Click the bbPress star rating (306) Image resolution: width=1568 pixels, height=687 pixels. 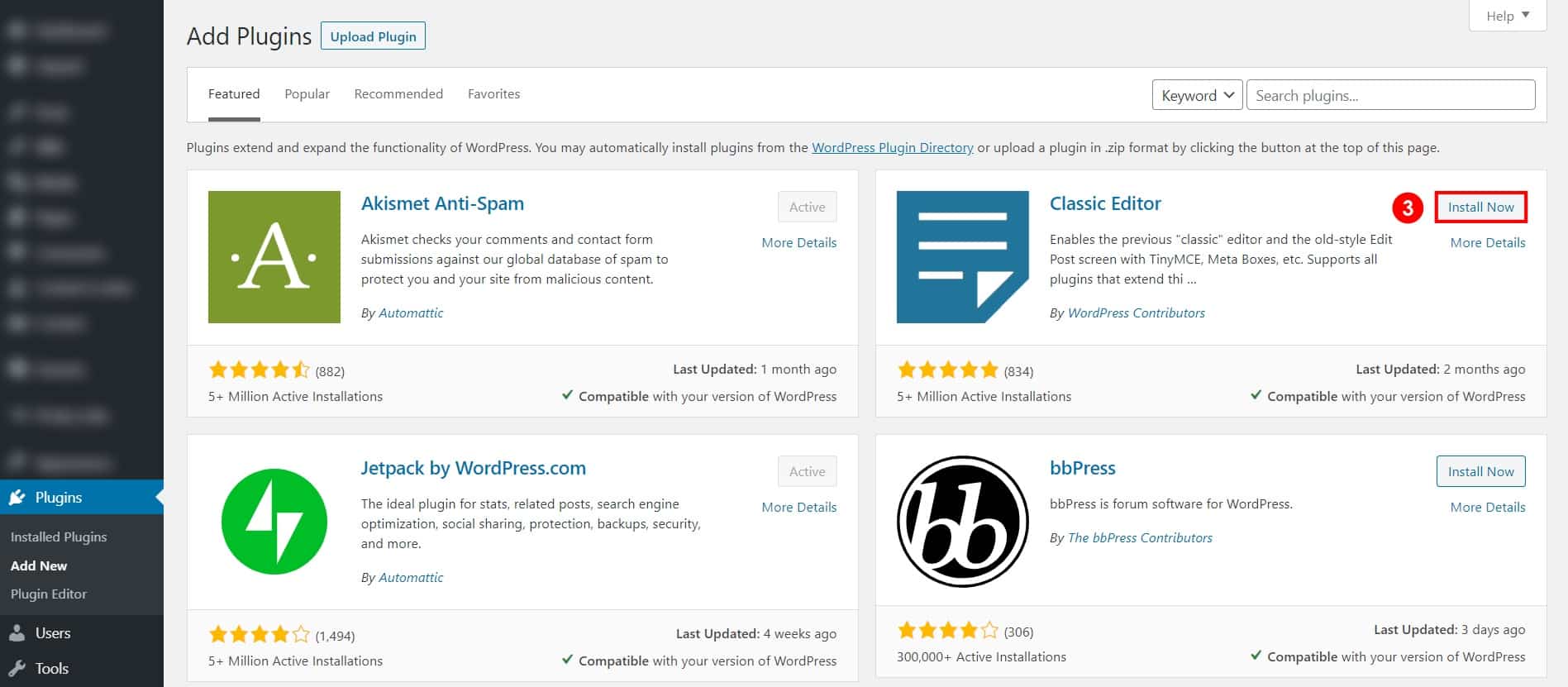click(948, 631)
